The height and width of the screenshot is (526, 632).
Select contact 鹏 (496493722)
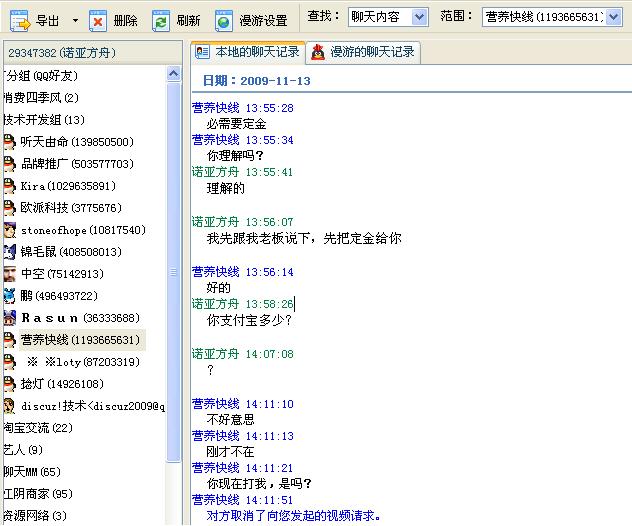pyautogui.click(x=59, y=296)
